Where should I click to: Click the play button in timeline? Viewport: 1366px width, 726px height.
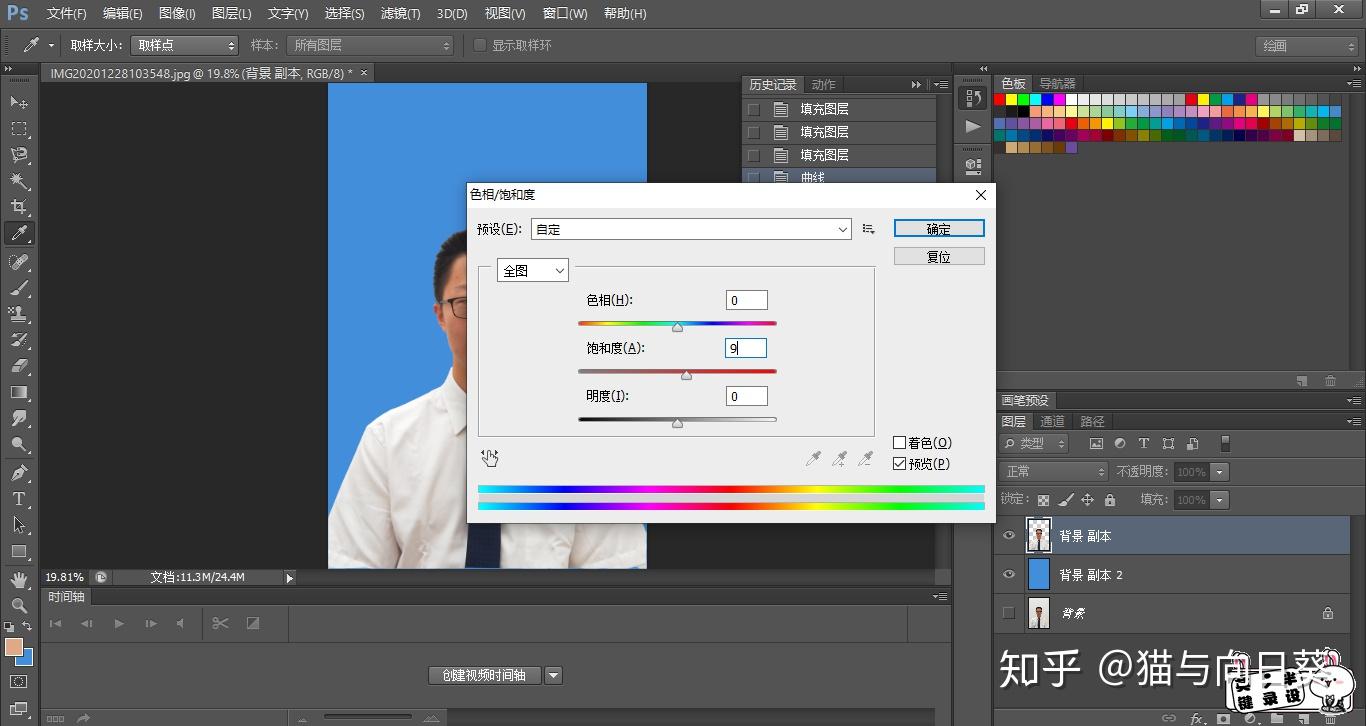119,623
